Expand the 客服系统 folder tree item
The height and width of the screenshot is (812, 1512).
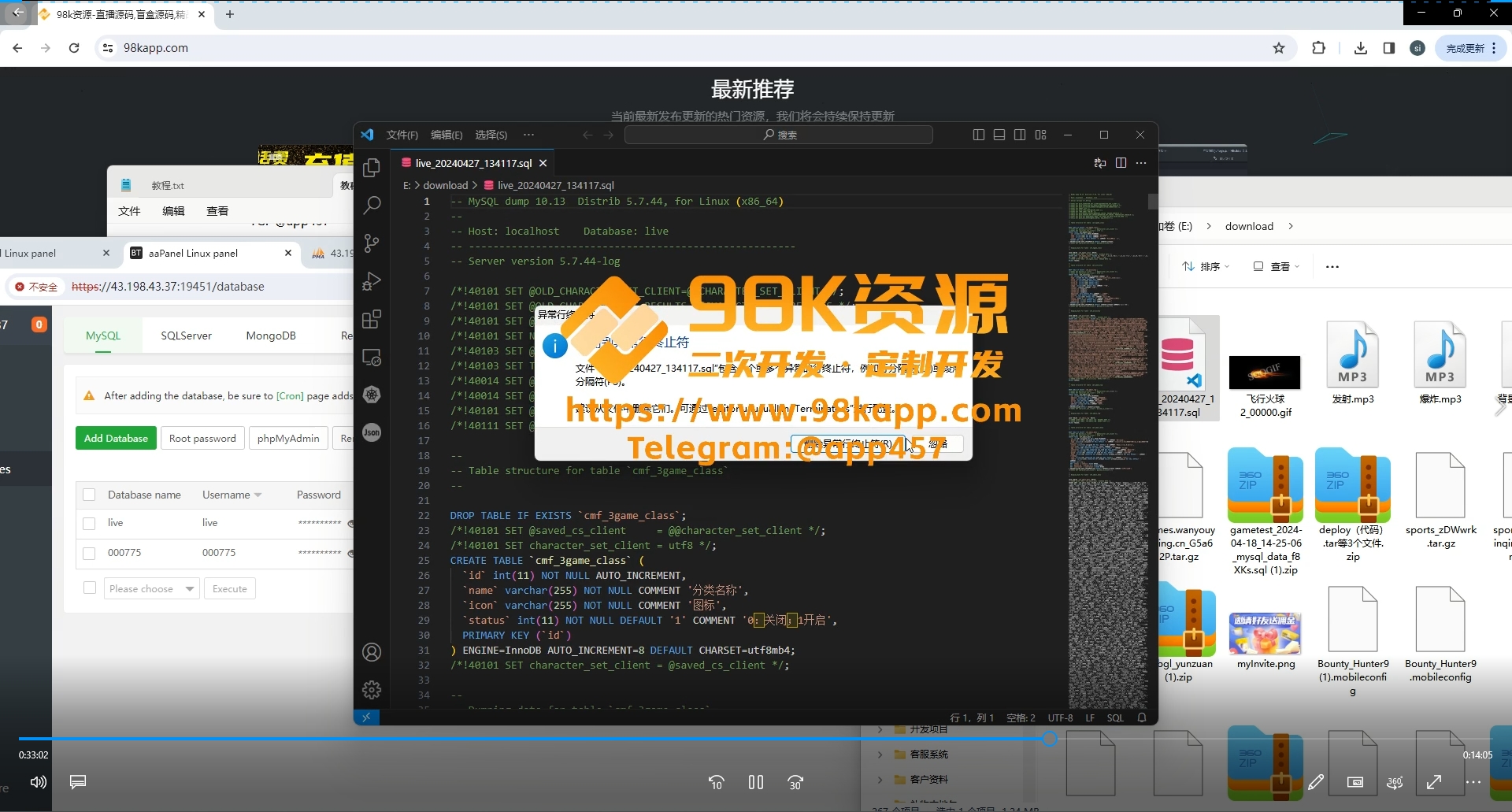[880, 755]
